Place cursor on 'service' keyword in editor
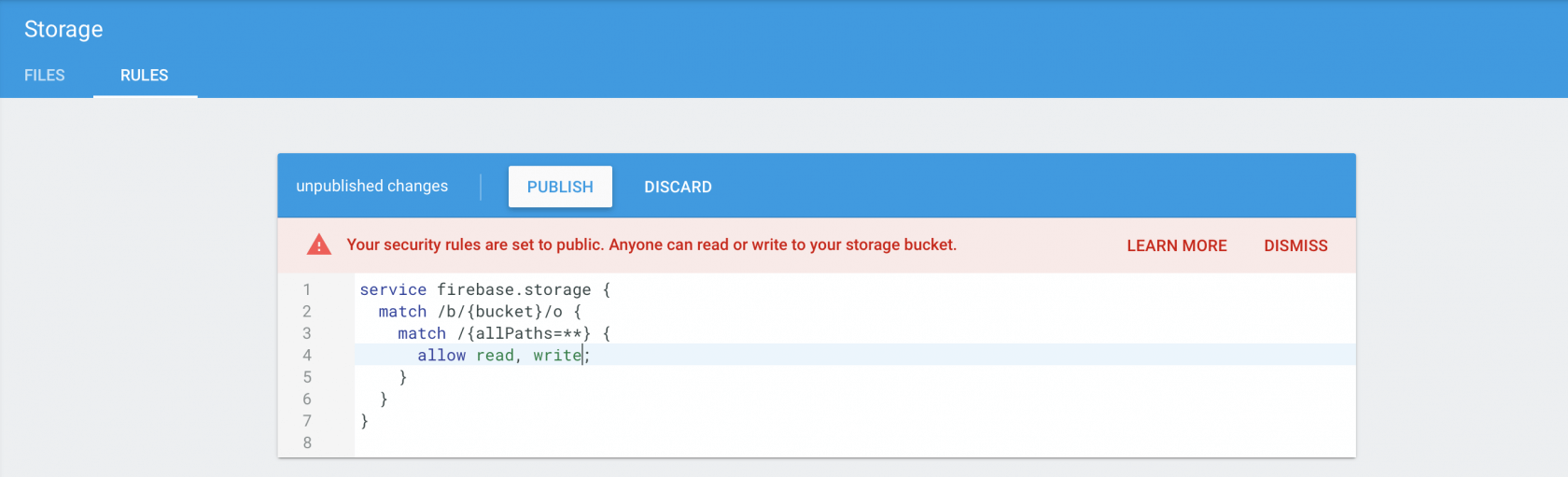This screenshot has width=1568, height=477. click(x=393, y=290)
